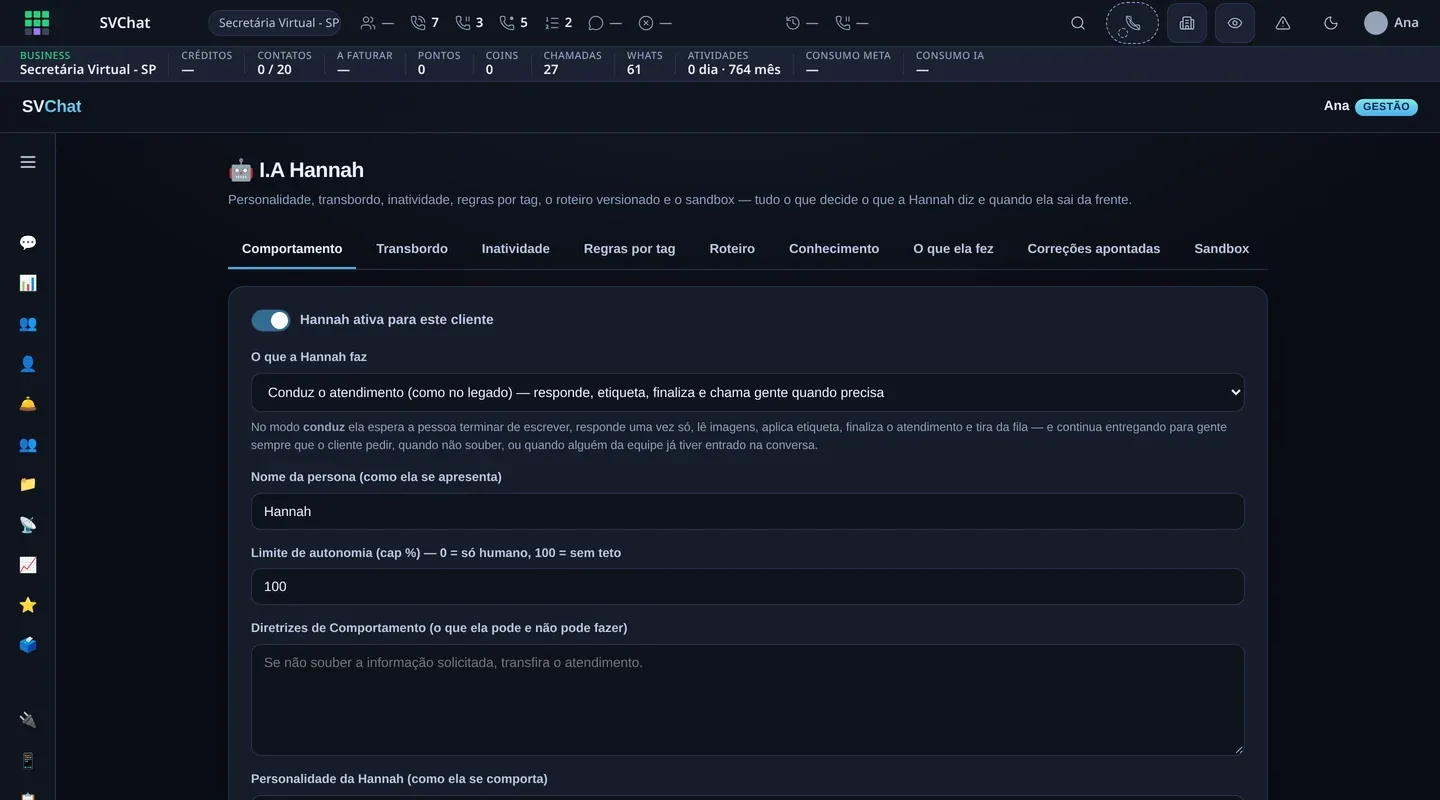Screen dimensions: 1440x800
Task: Toggle dark mode moon icon
Action: [x=1331, y=23]
